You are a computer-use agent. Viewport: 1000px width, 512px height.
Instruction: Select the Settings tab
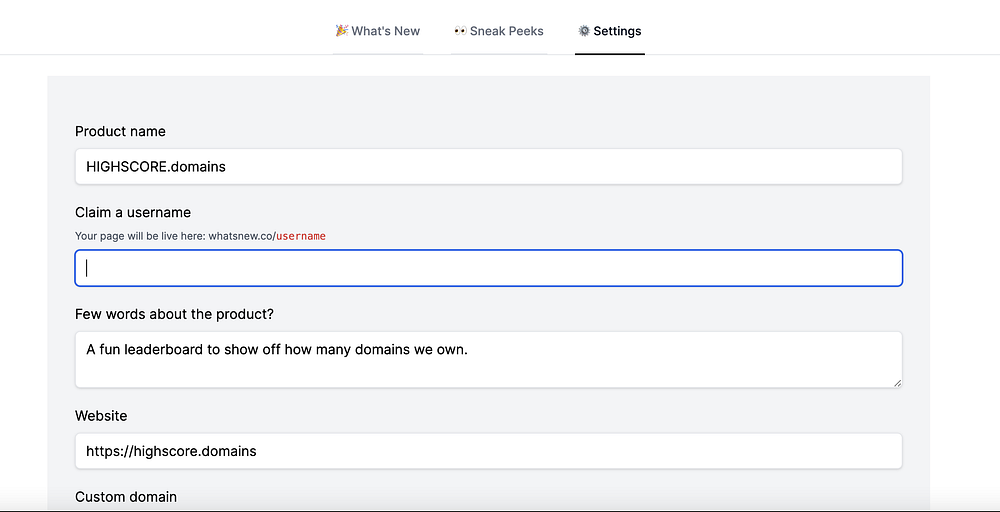pos(617,31)
